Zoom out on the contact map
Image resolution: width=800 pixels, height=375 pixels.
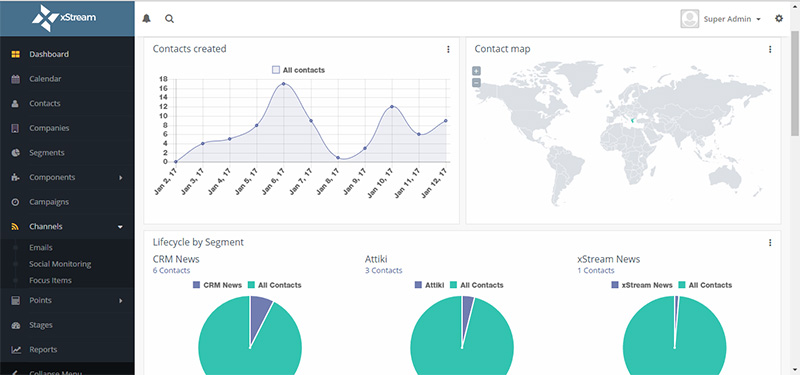tap(476, 82)
